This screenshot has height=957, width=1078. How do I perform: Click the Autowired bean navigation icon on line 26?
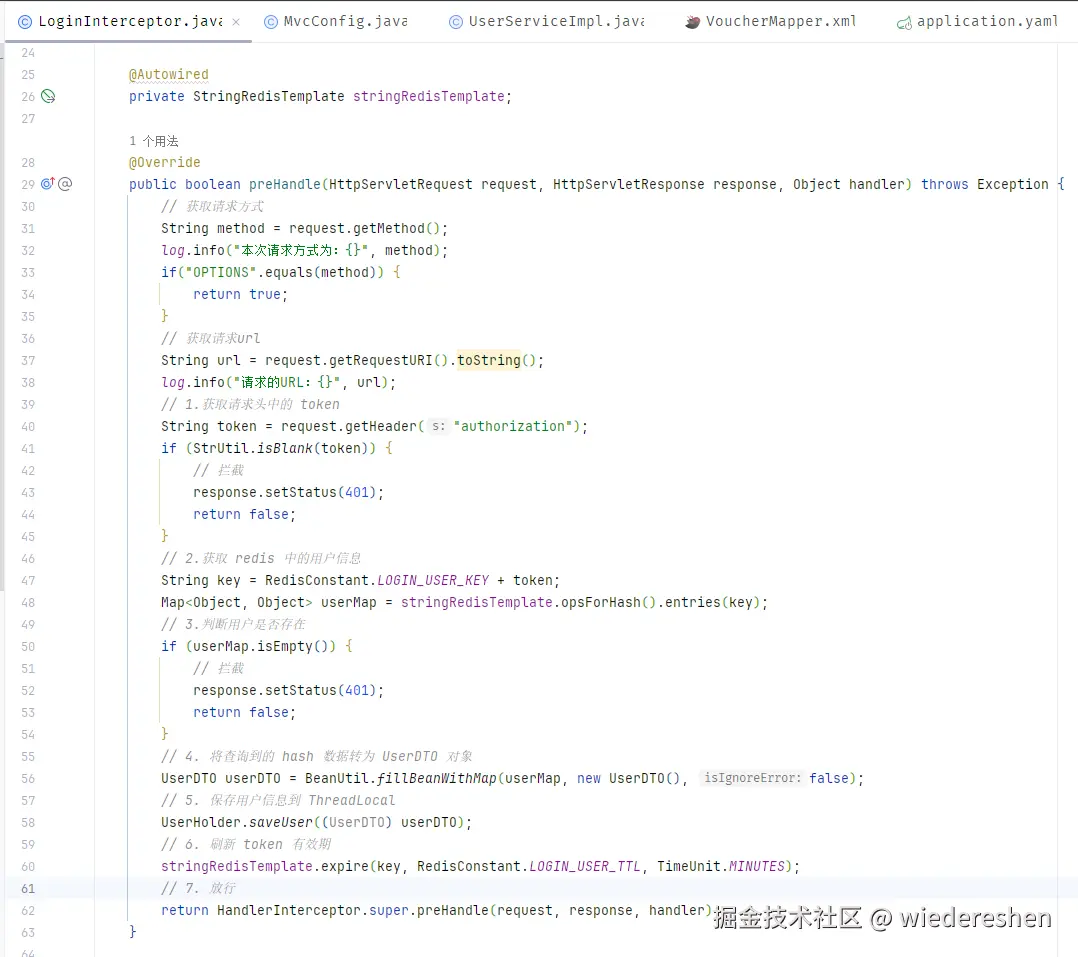click(x=46, y=96)
